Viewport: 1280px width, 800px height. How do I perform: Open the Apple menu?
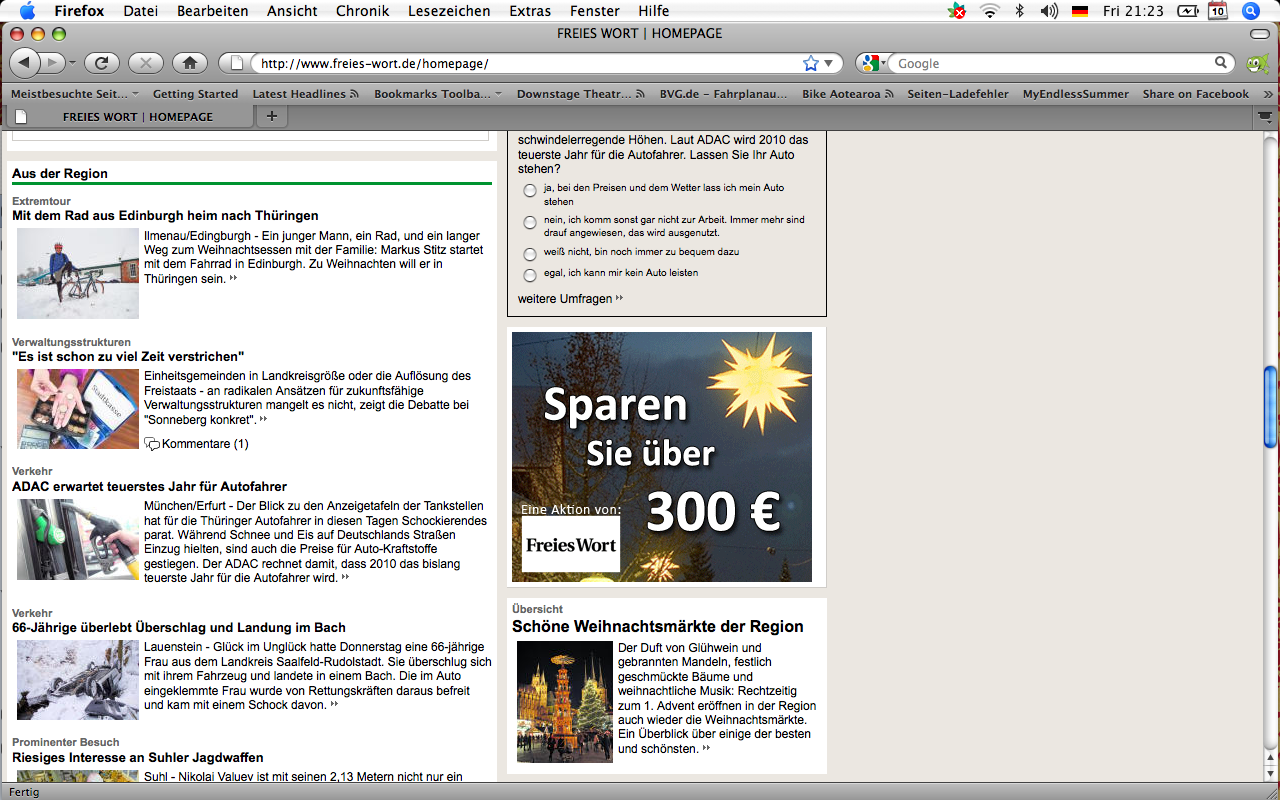[27, 11]
